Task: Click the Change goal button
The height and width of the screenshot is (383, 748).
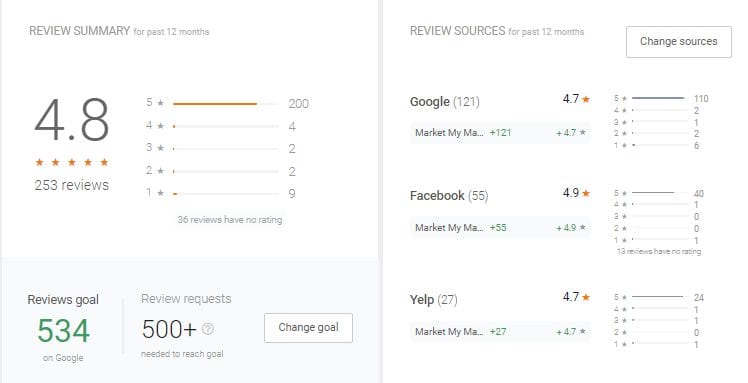Action: pyautogui.click(x=308, y=328)
